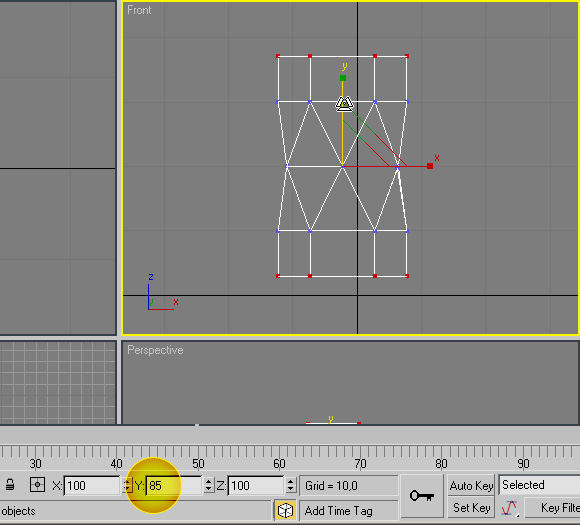Toggle the yellow cube icon beside Add Time Tag
Screen dimensions: 580x525
(x=285, y=511)
